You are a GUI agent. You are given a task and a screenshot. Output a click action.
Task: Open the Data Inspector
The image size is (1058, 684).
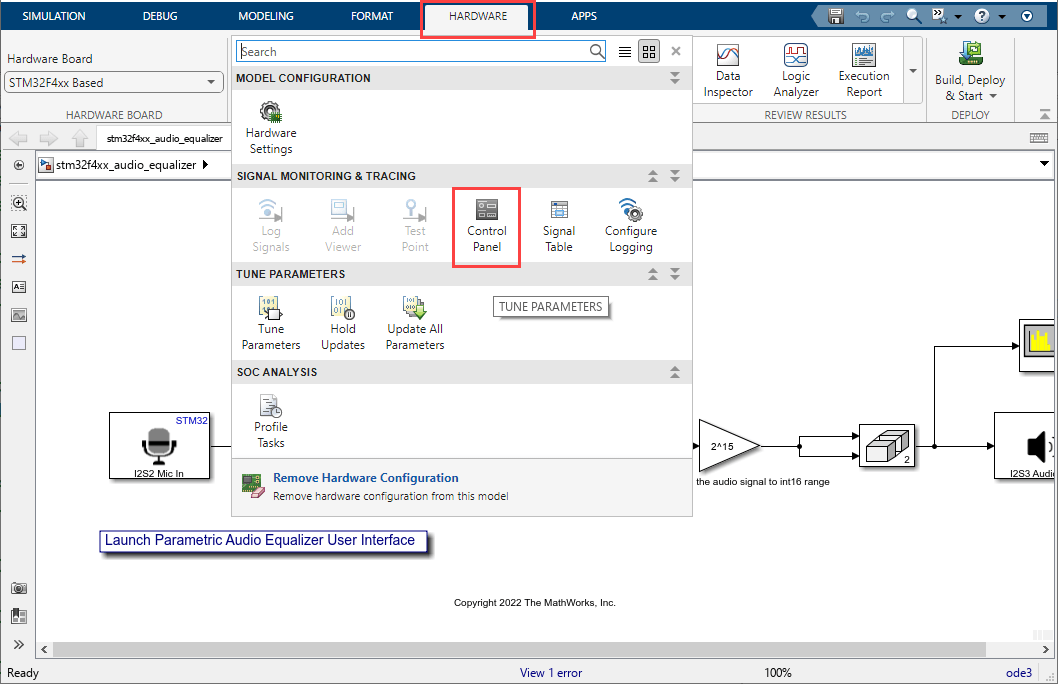(728, 70)
